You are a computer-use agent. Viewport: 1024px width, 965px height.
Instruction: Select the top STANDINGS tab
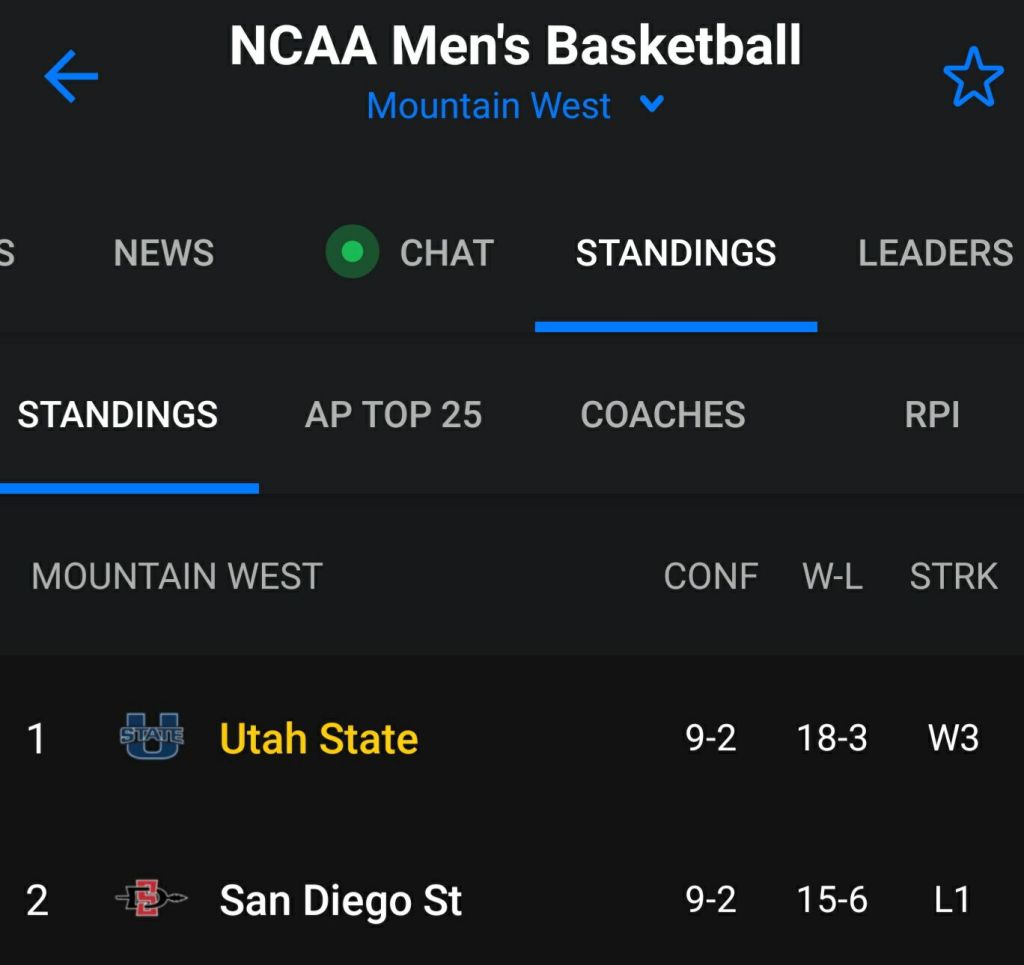pos(676,253)
